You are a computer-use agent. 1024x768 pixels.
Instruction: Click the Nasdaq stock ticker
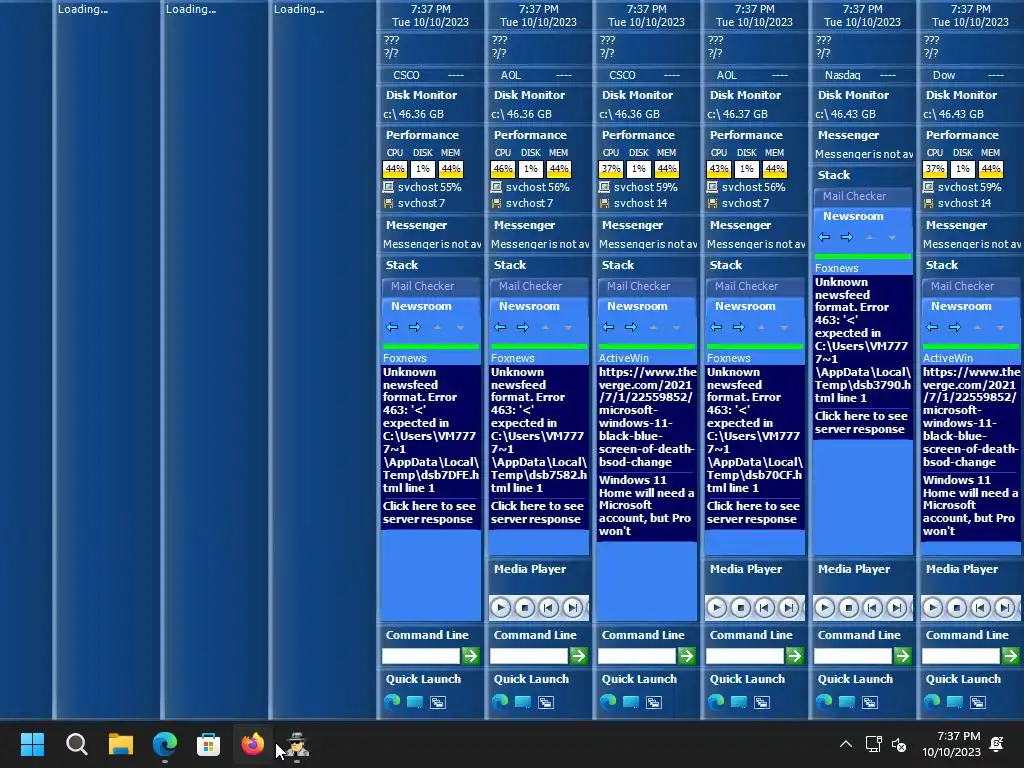[x=862, y=75]
